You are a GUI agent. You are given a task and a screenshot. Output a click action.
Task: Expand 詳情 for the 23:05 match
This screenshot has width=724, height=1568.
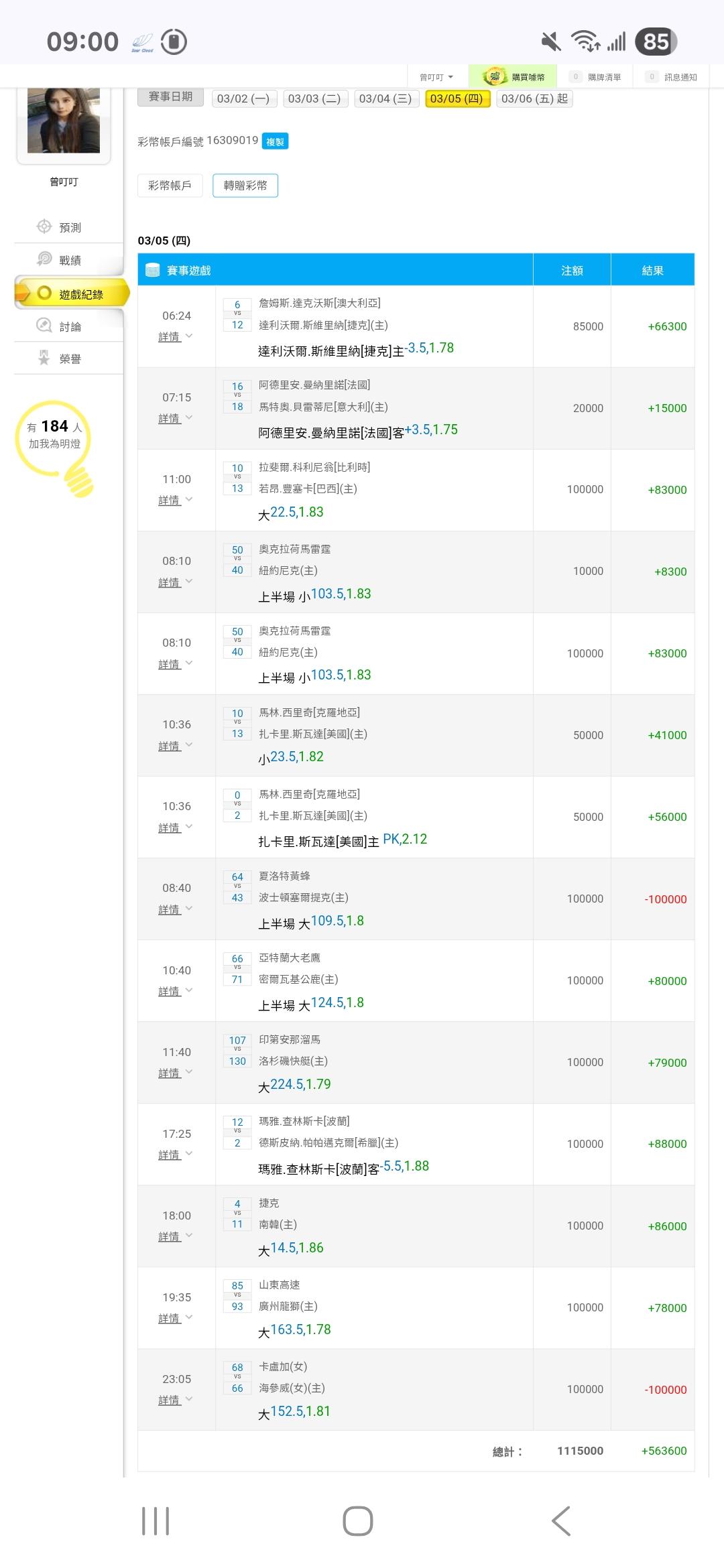[176, 1400]
